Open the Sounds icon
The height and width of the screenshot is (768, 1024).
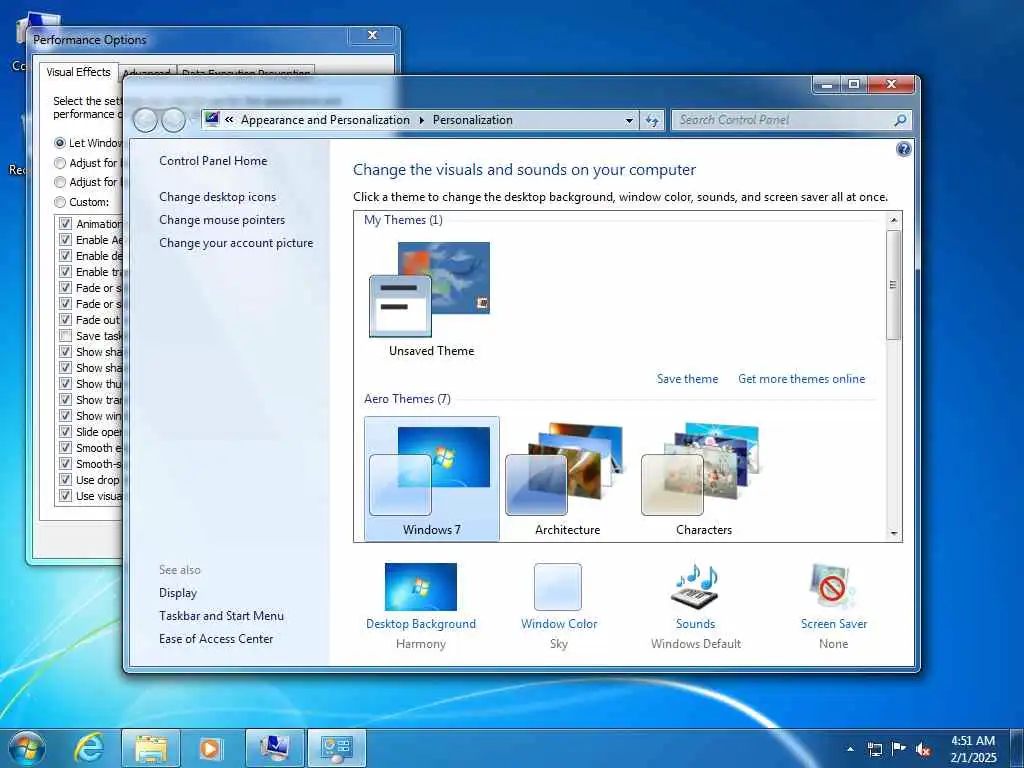[x=696, y=586]
